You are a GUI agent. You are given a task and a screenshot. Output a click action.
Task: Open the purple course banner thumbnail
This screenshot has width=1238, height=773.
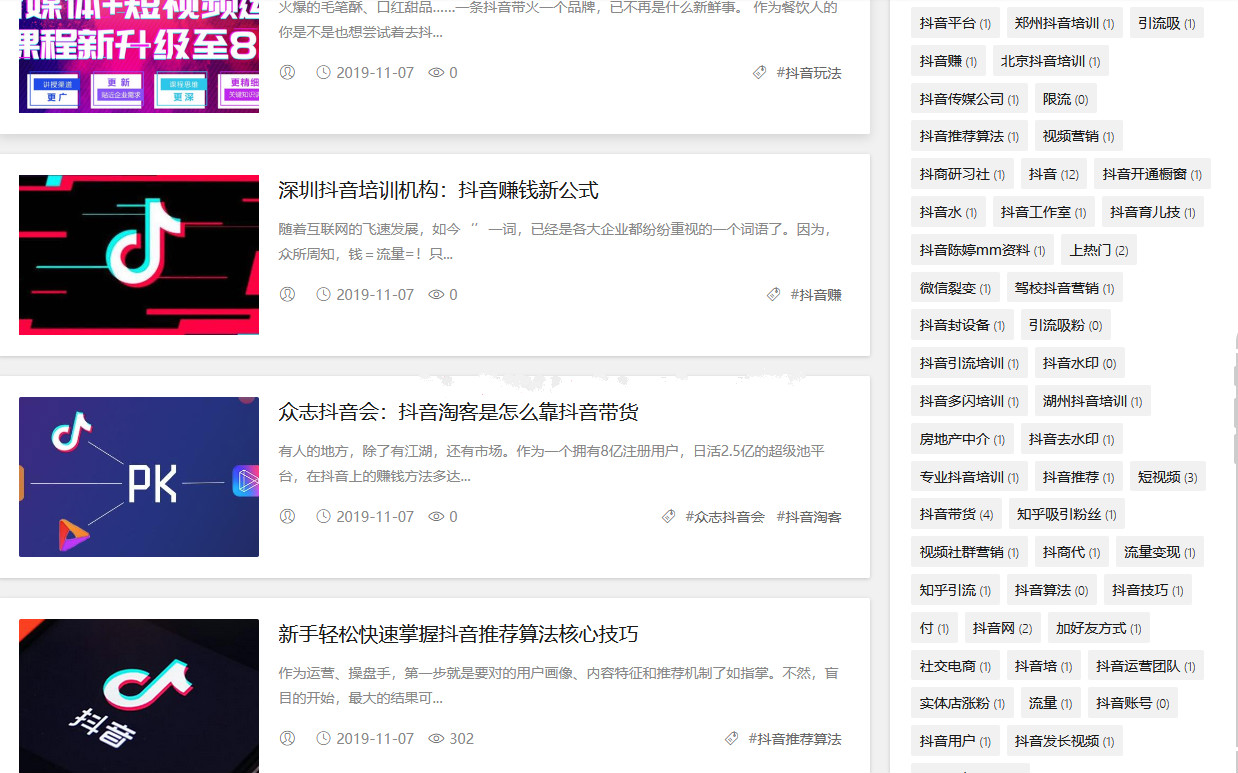coord(139,56)
